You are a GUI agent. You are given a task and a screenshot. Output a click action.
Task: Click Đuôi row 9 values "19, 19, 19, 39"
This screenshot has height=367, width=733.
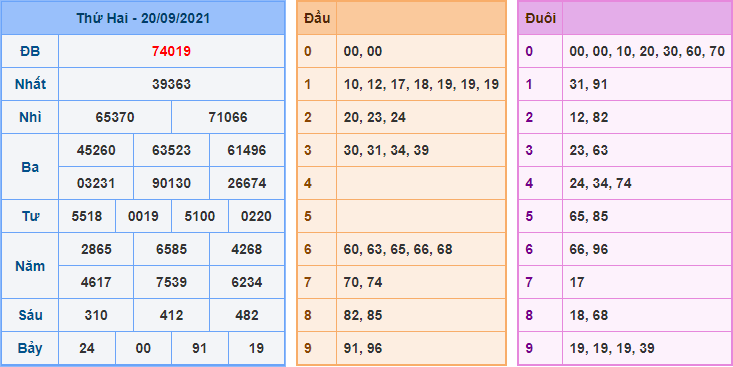[x=612, y=348]
